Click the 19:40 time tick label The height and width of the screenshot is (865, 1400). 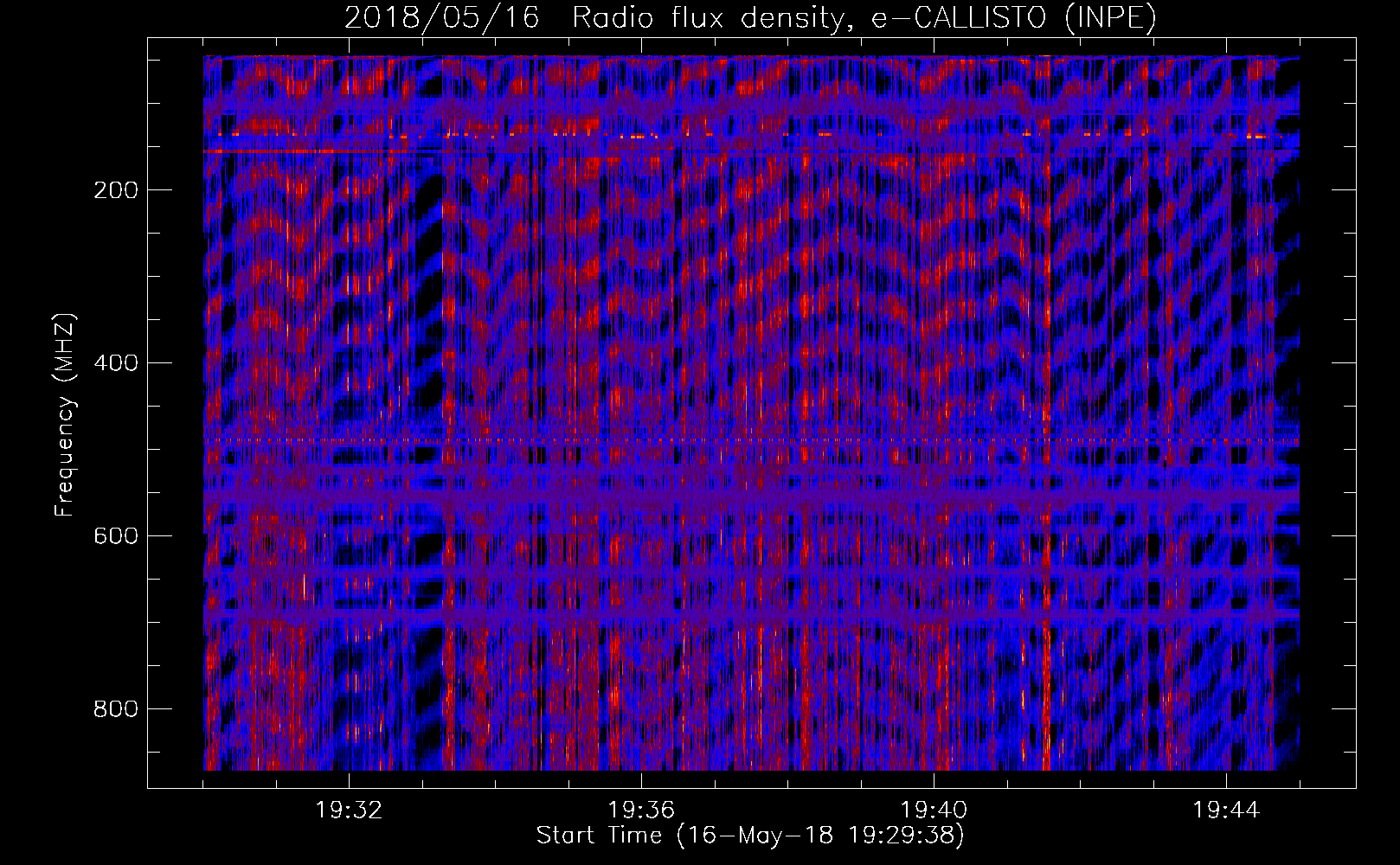[934, 811]
